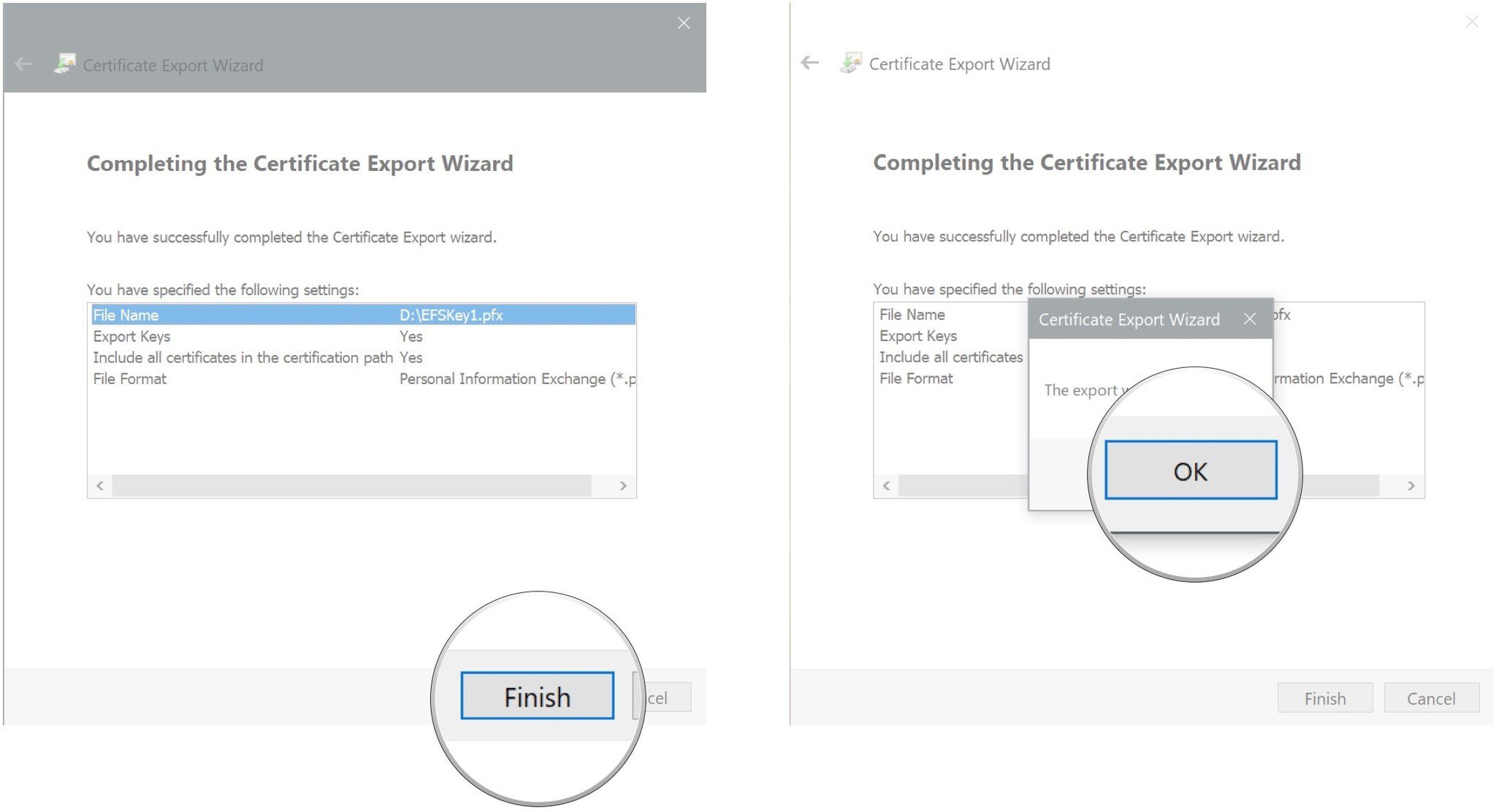Click right scroll arrow in right settings list
The height and width of the screenshot is (812, 1496).
click(x=1411, y=486)
